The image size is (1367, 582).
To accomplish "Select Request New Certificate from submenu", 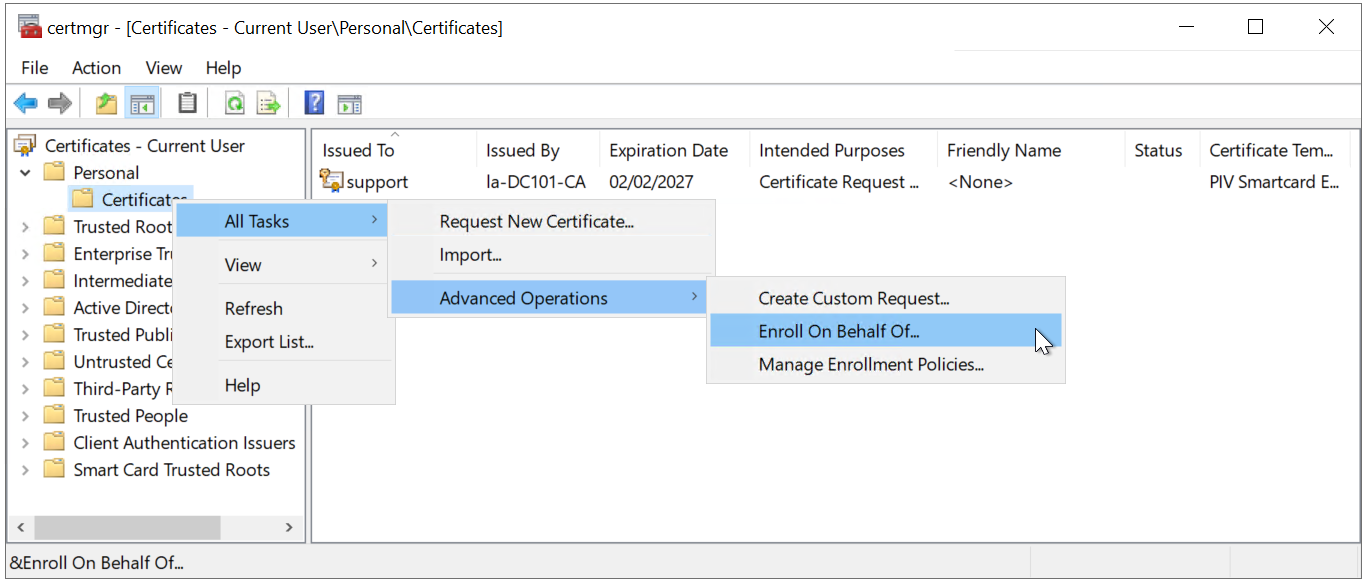I will tap(536, 222).
